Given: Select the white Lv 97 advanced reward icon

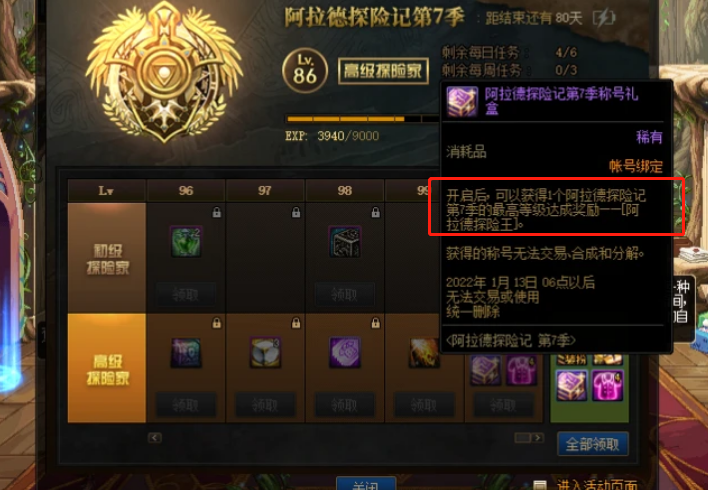Looking at the screenshot, I should click(266, 352).
